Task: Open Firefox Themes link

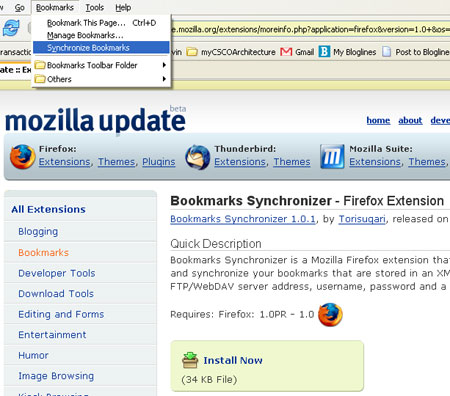Action: click(x=116, y=162)
